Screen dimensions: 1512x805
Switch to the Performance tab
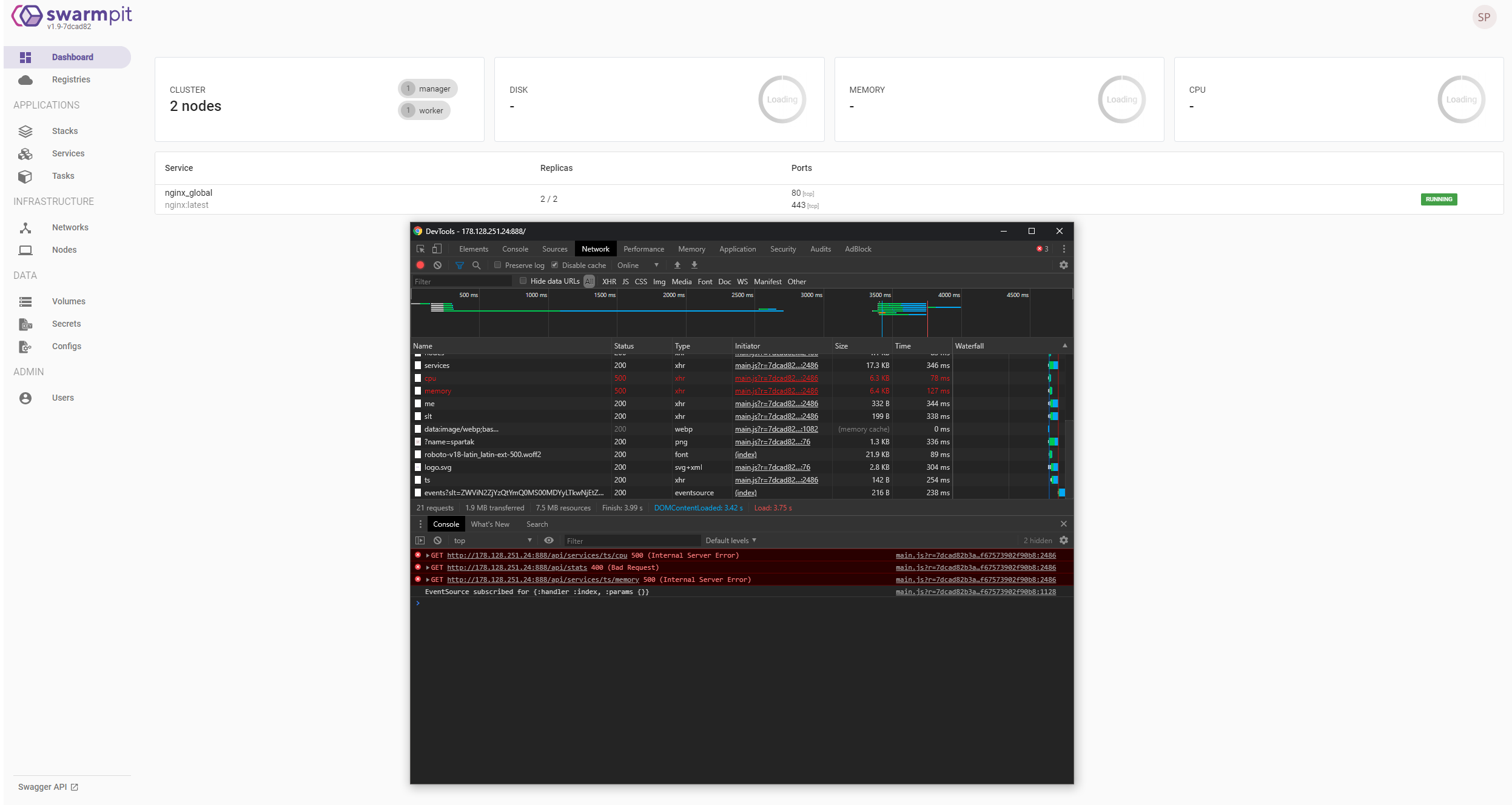click(643, 249)
